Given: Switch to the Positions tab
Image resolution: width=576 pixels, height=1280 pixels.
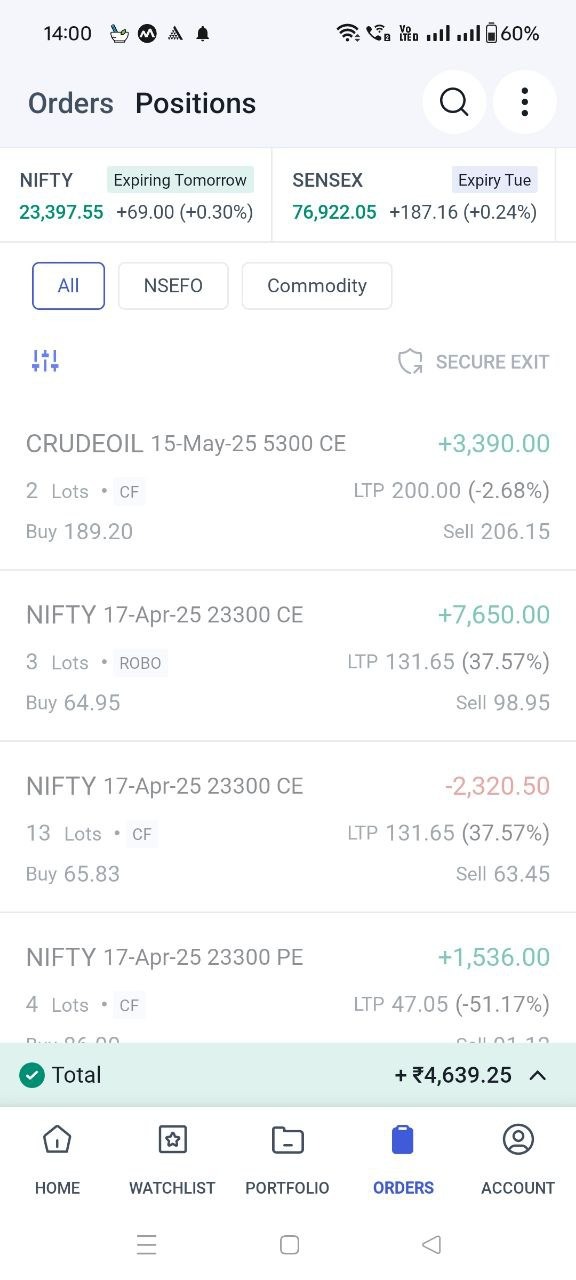Looking at the screenshot, I should (x=196, y=103).
